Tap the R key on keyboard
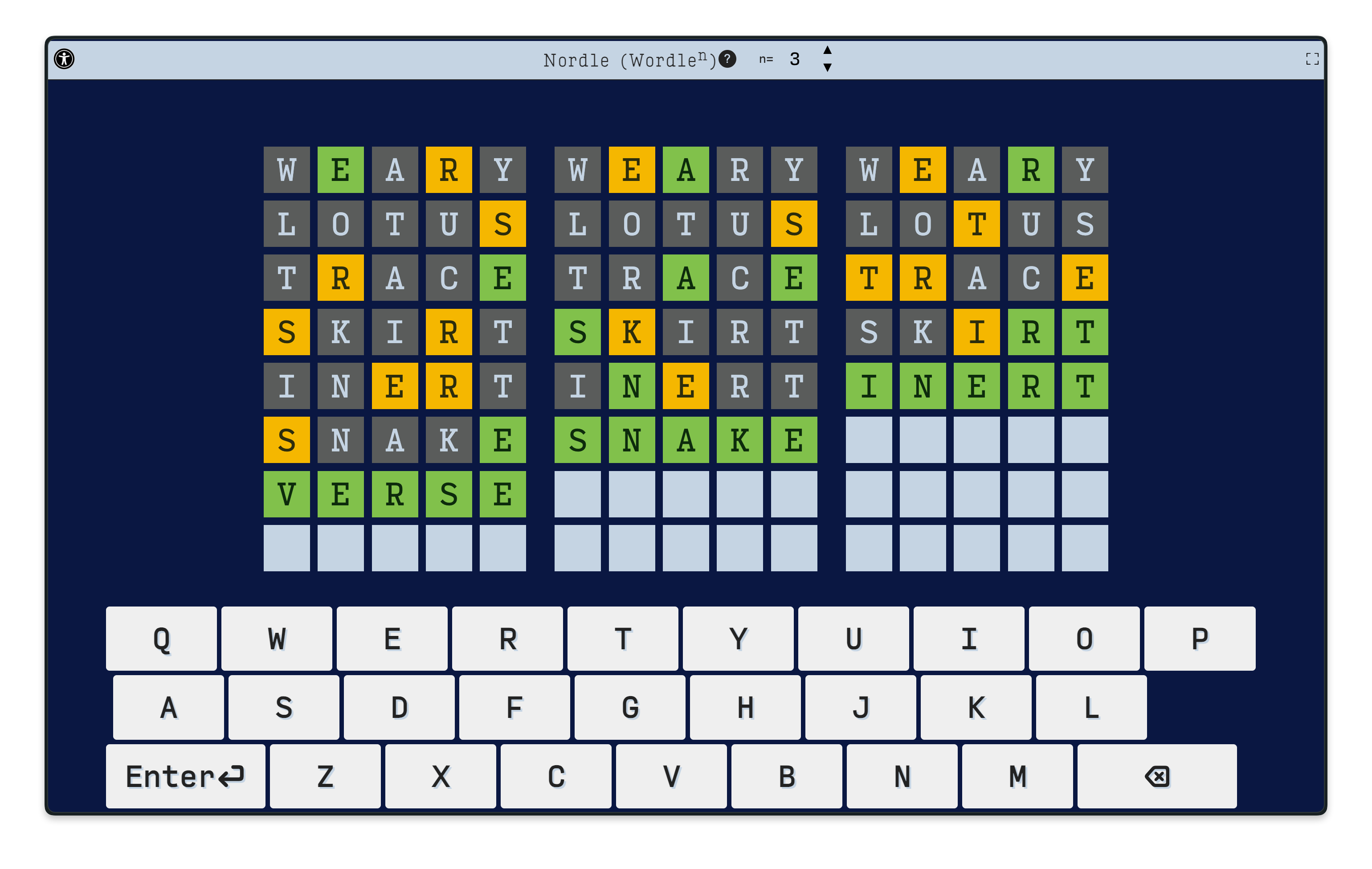Viewport: 1372px width, 869px height. (x=507, y=638)
